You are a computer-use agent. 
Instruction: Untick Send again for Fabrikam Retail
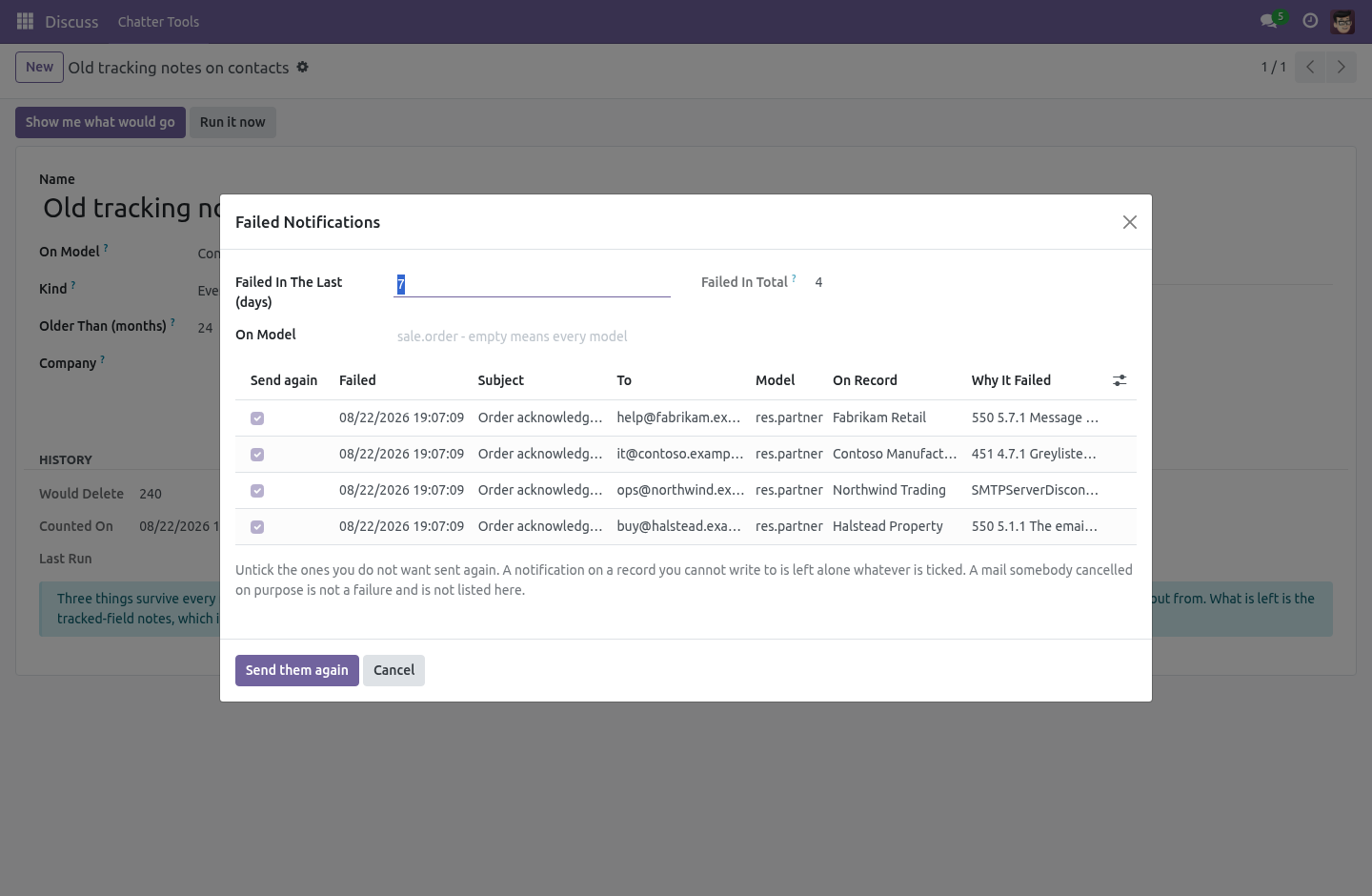pos(257,418)
